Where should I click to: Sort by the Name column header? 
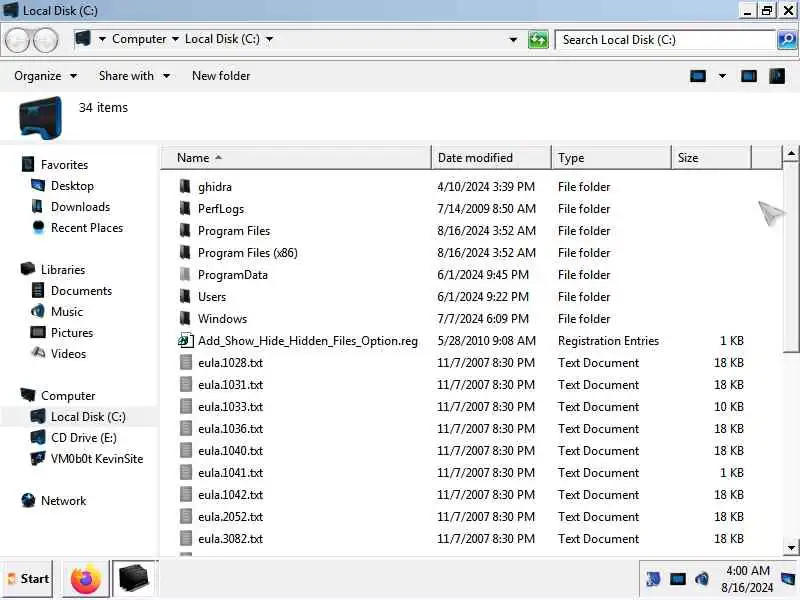coord(296,158)
